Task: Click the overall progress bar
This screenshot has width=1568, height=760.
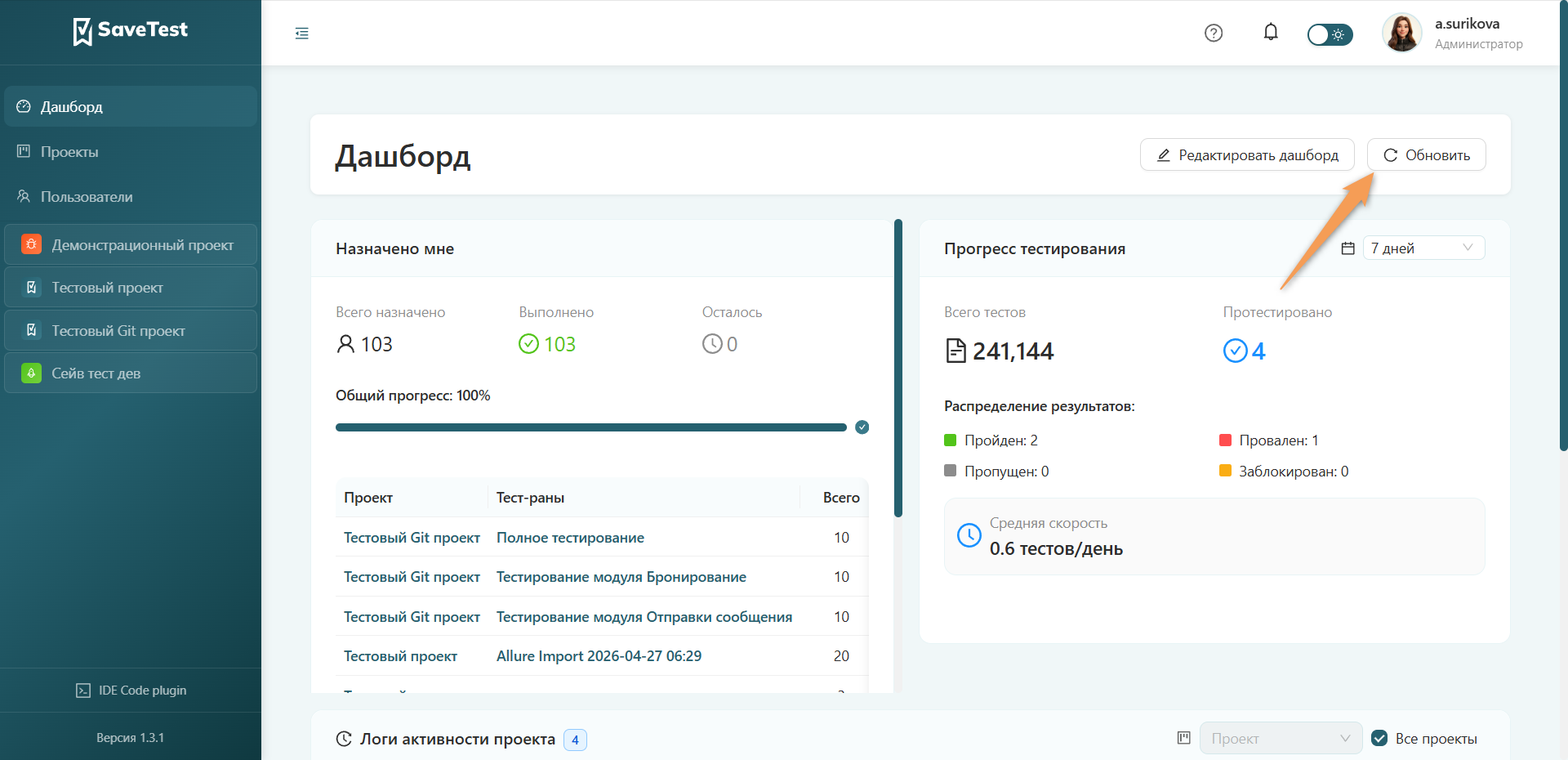Action: coord(591,427)
